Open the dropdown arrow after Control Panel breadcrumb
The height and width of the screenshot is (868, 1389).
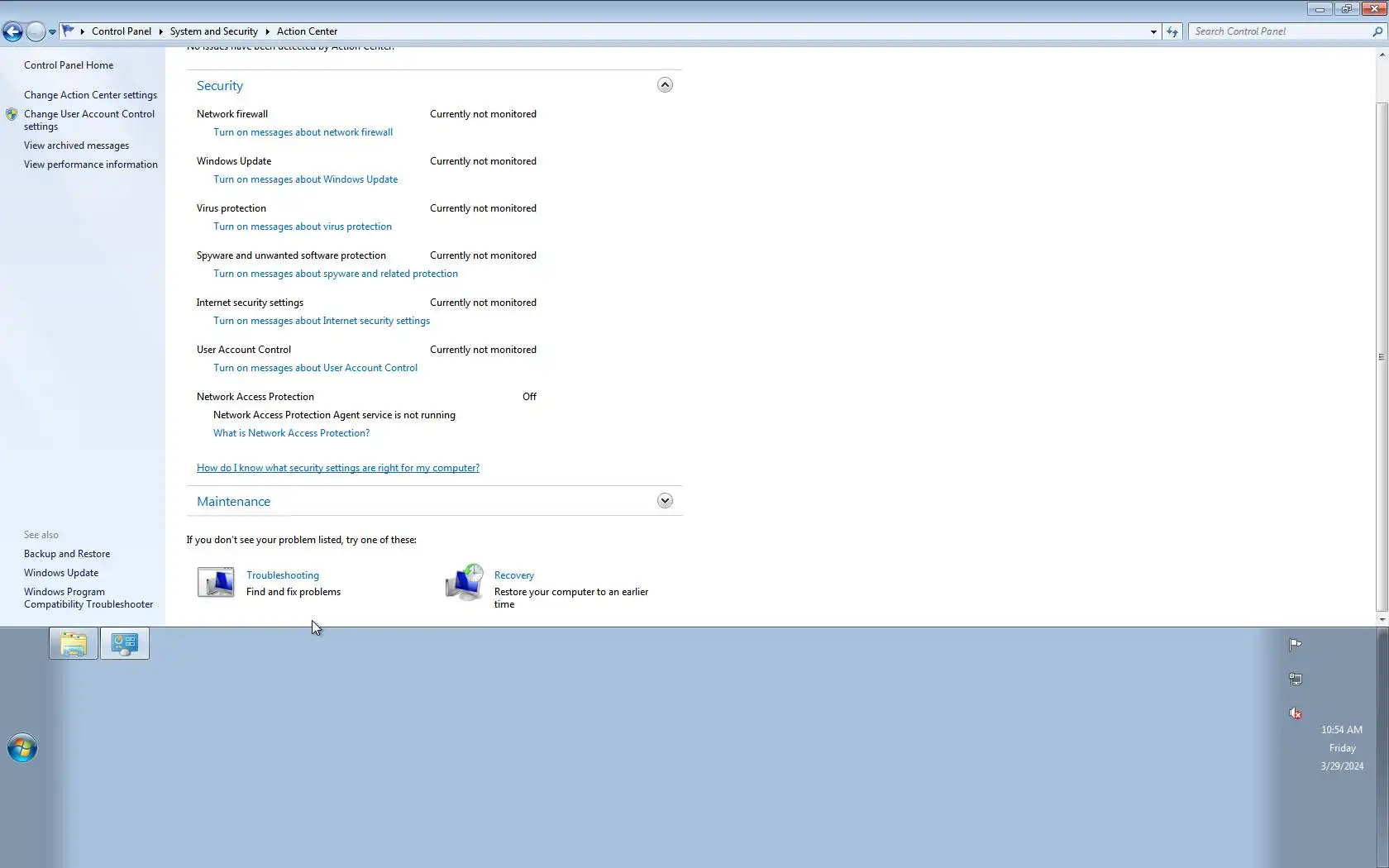(x=160, y=31)
